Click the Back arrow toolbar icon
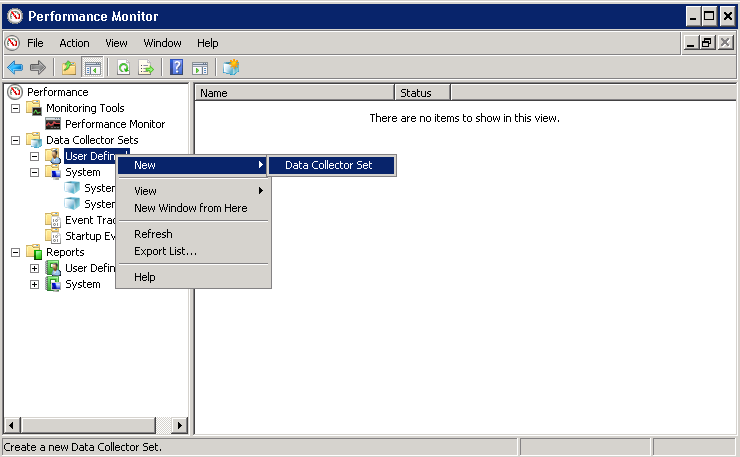The height and width of the screenshot is (457, 740). pos(15,68)
